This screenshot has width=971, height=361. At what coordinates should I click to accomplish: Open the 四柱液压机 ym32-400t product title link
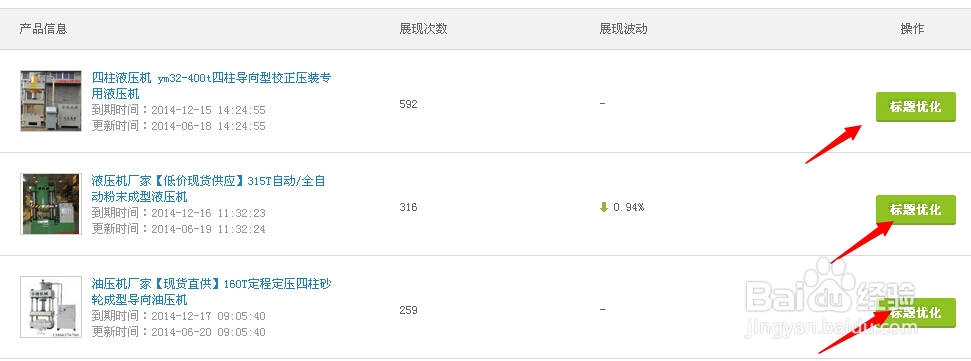pos(211,86)
